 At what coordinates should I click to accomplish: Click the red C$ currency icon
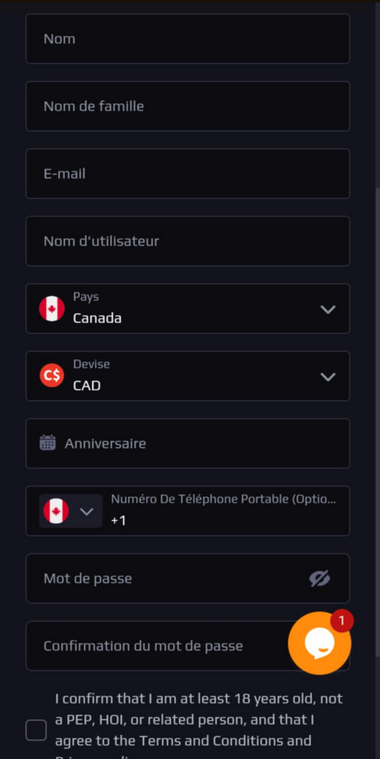point(52,376)
